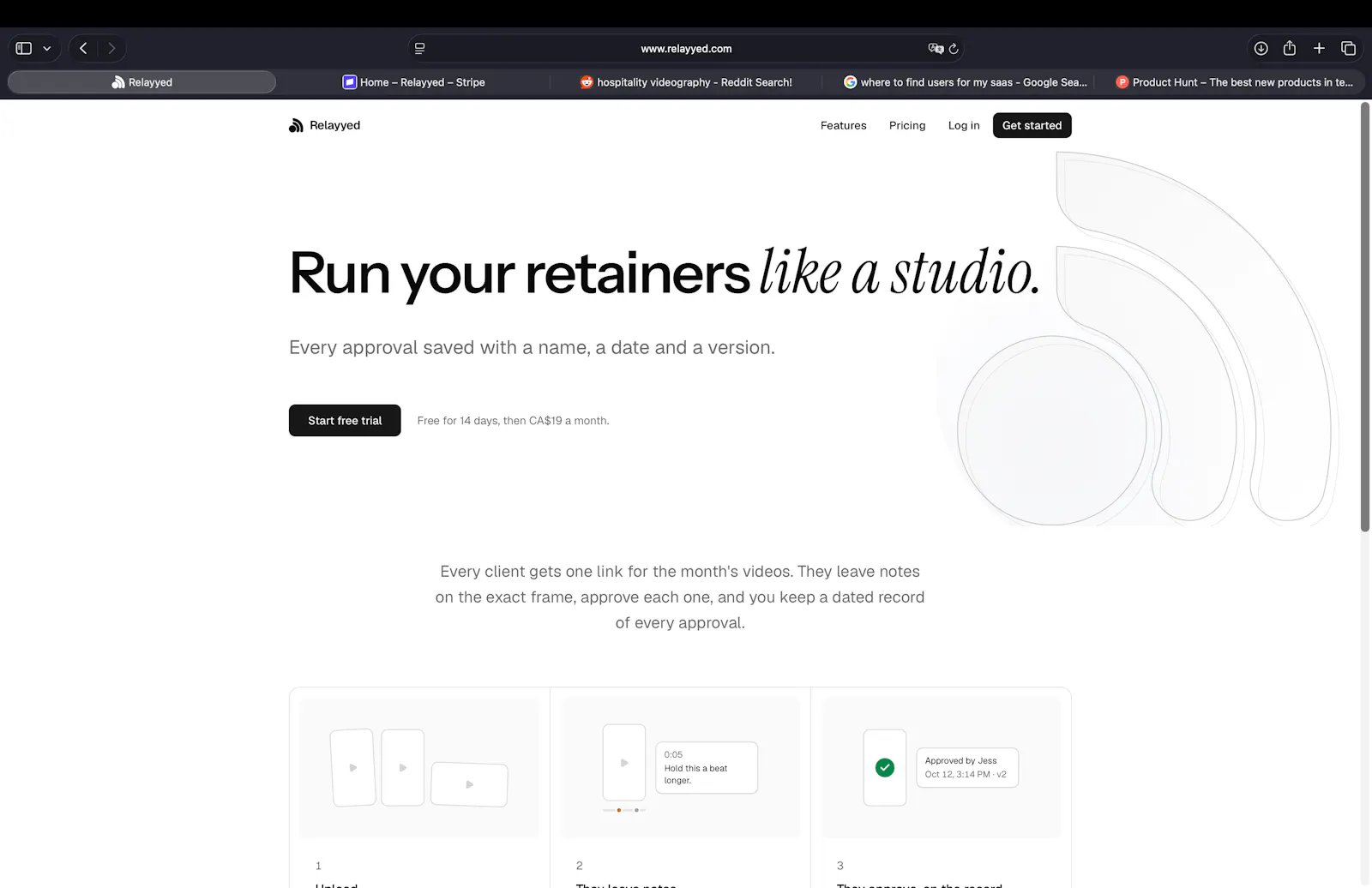Reload the page with the refresh icon
Viewport: 1372px width, 888px height.
[954, 49]
